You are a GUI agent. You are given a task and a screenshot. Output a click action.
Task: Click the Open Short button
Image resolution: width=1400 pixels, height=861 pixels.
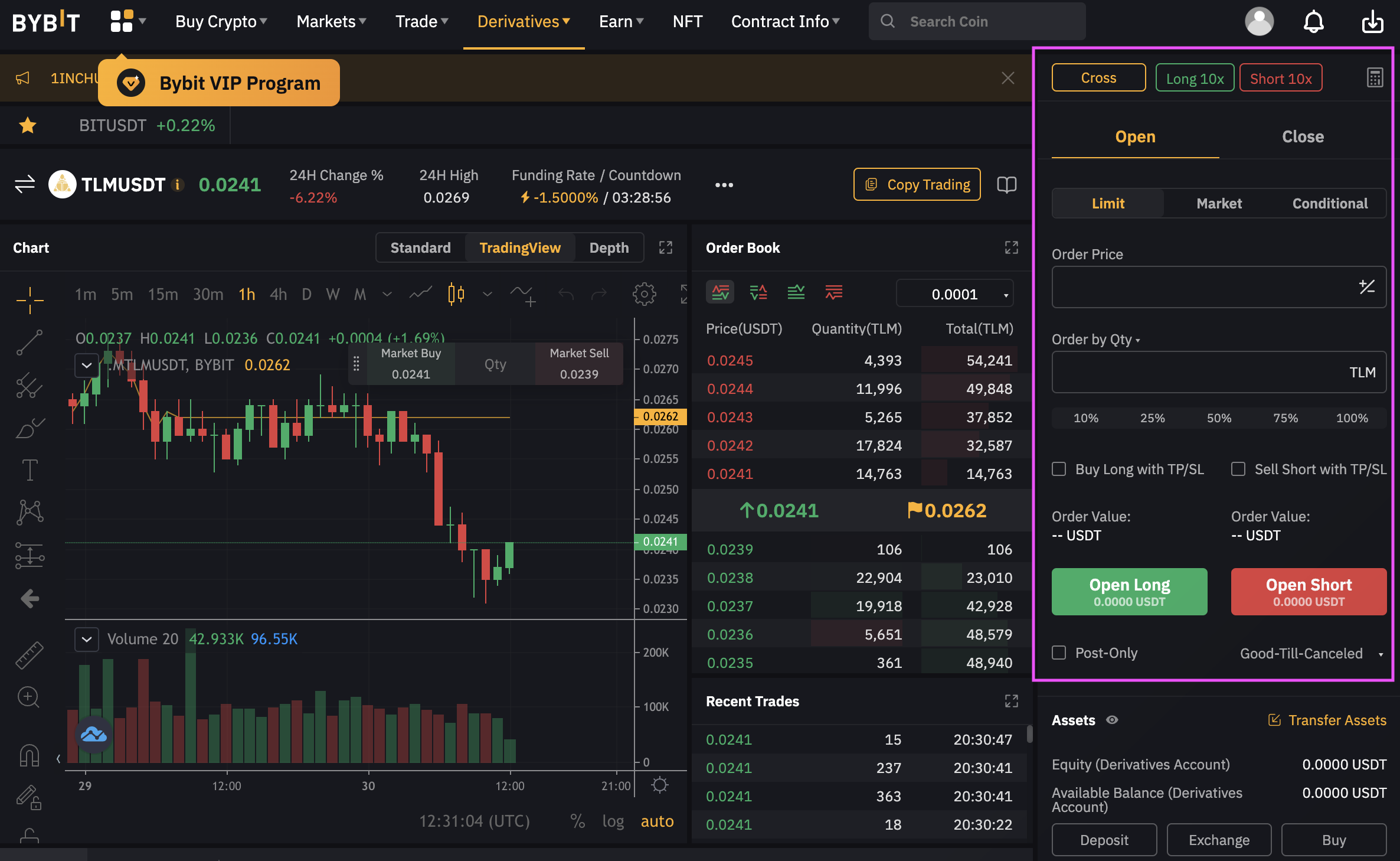tap(1309, 592)
